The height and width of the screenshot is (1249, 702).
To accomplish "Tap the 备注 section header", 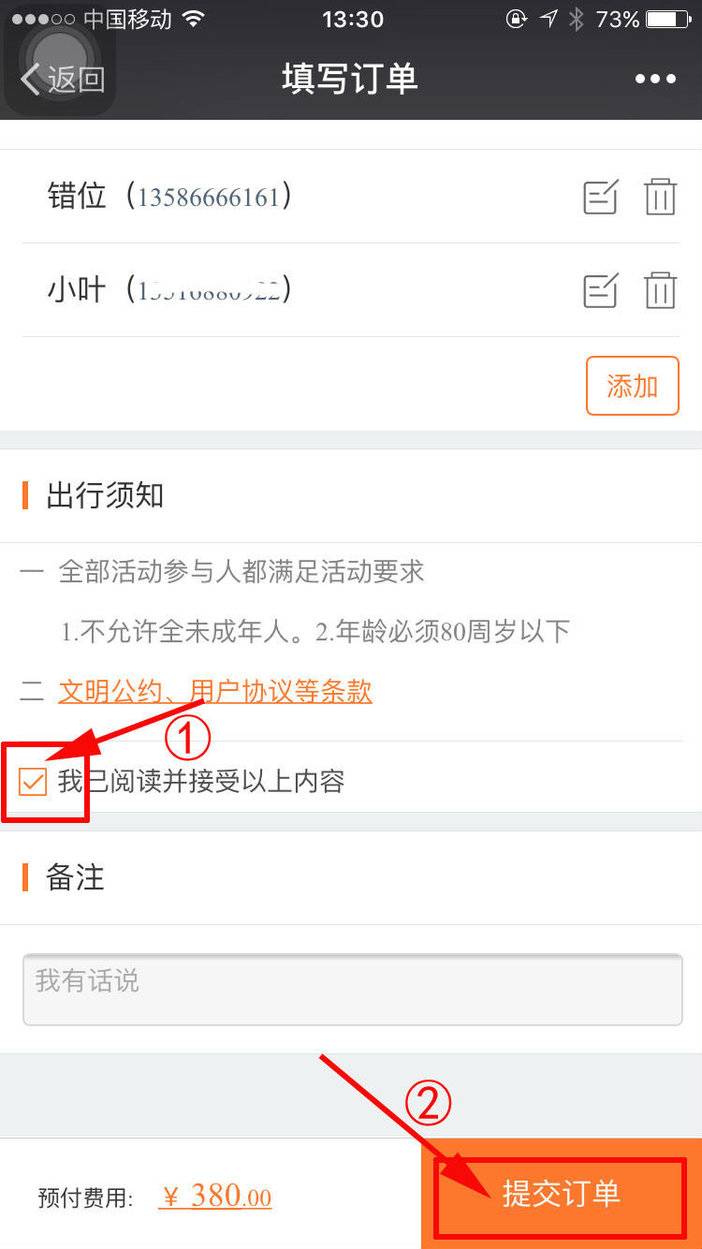I will coord(75,877).
